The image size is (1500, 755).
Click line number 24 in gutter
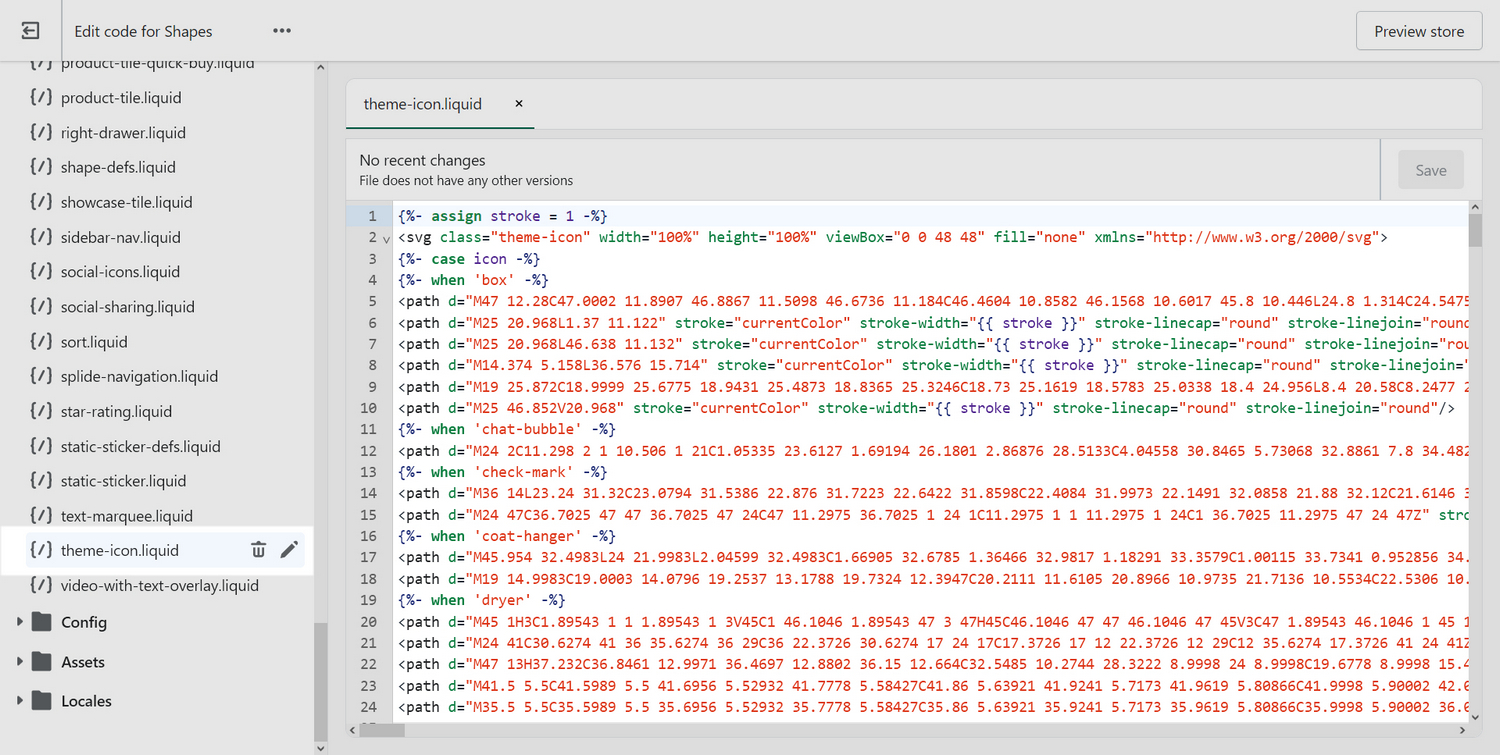[x=368, y=707]
